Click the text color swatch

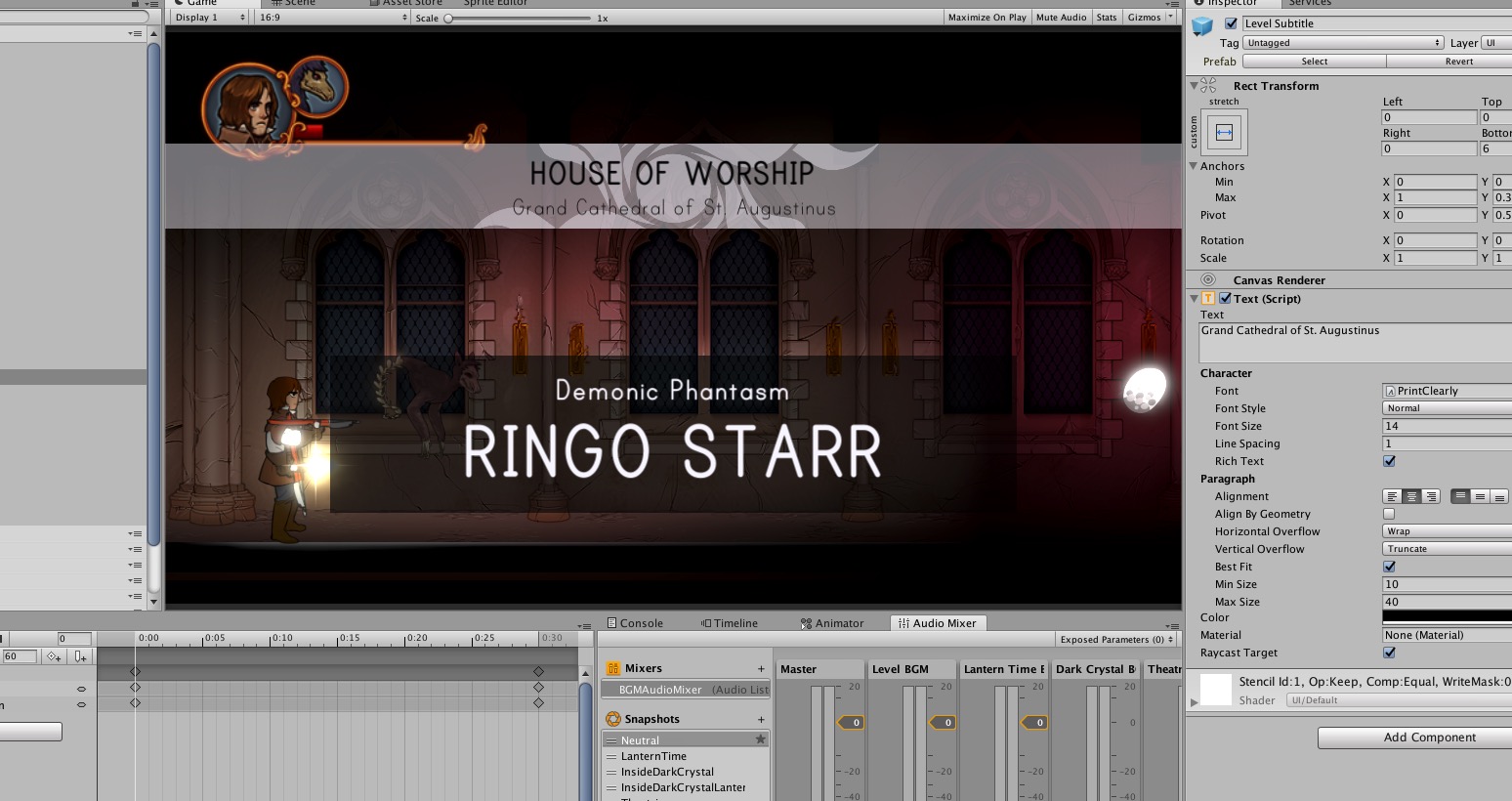[x=1447, y=616]
